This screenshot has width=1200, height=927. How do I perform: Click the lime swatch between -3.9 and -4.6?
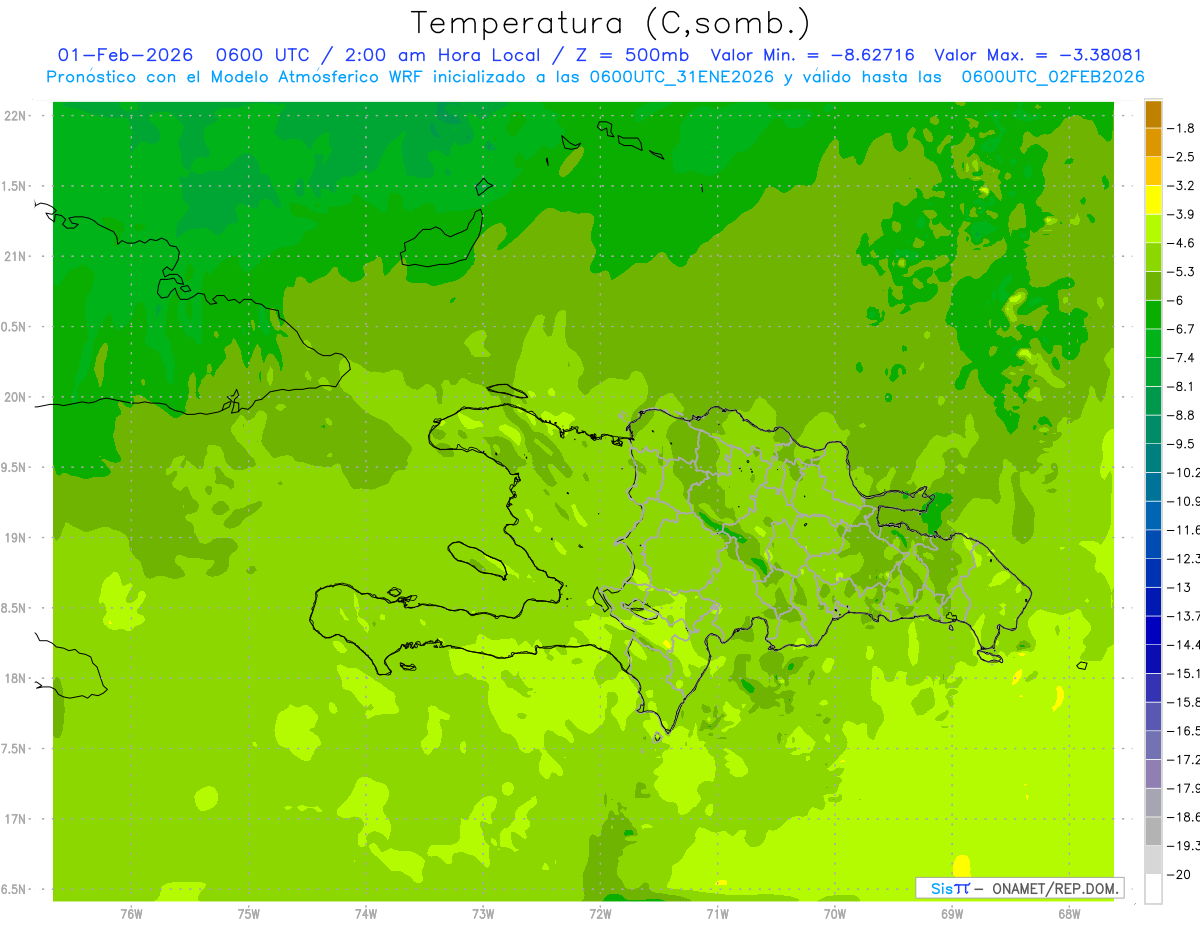coord(1153,228)
